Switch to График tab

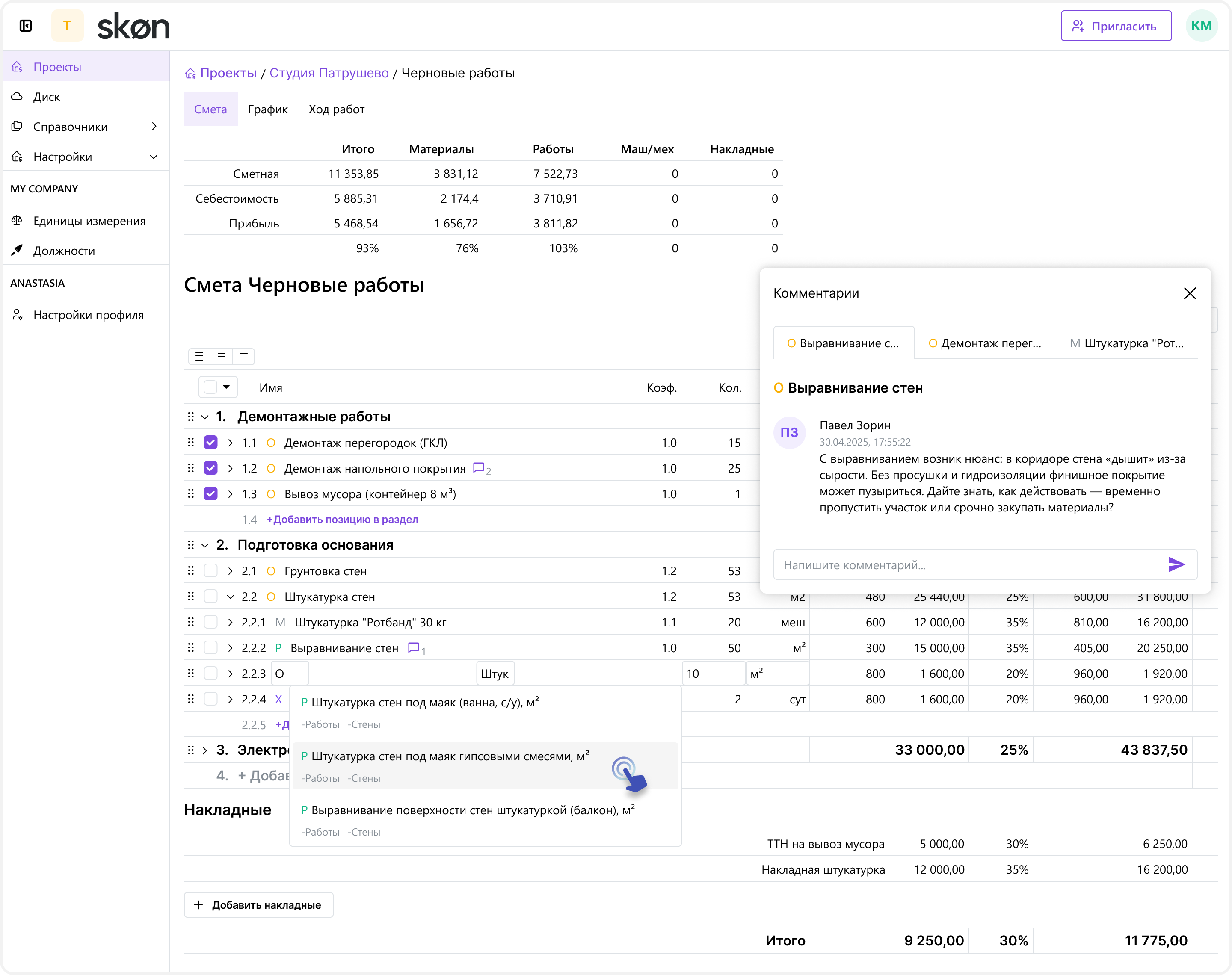pyautogui.click(x=268, y=109)
